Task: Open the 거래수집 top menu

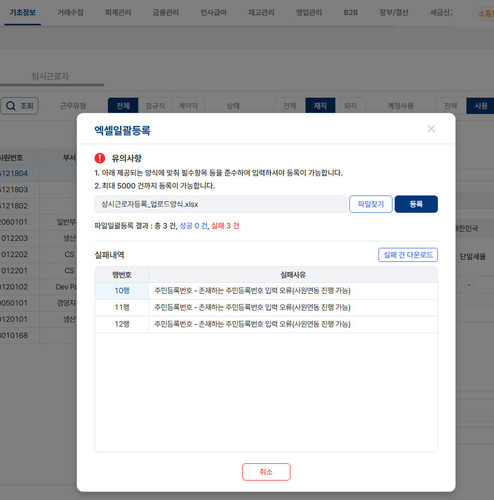Action: click(x=70, y=13)
